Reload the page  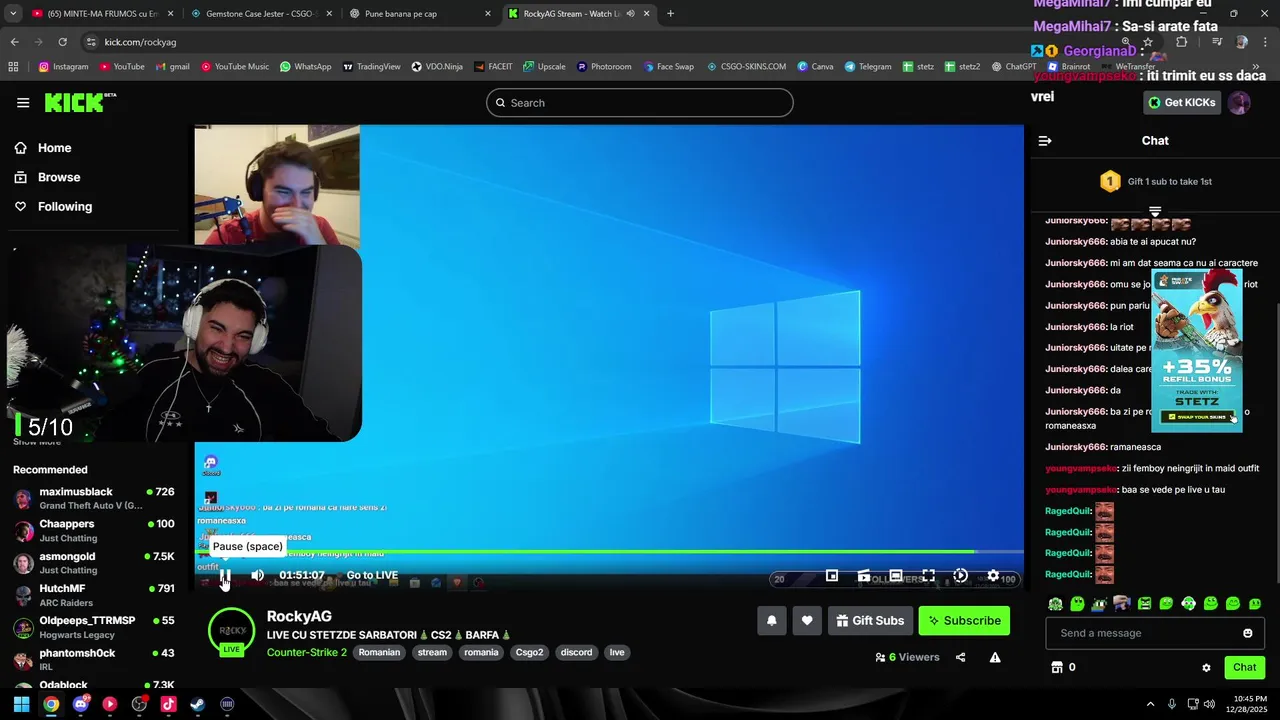(x=62, y=42)
